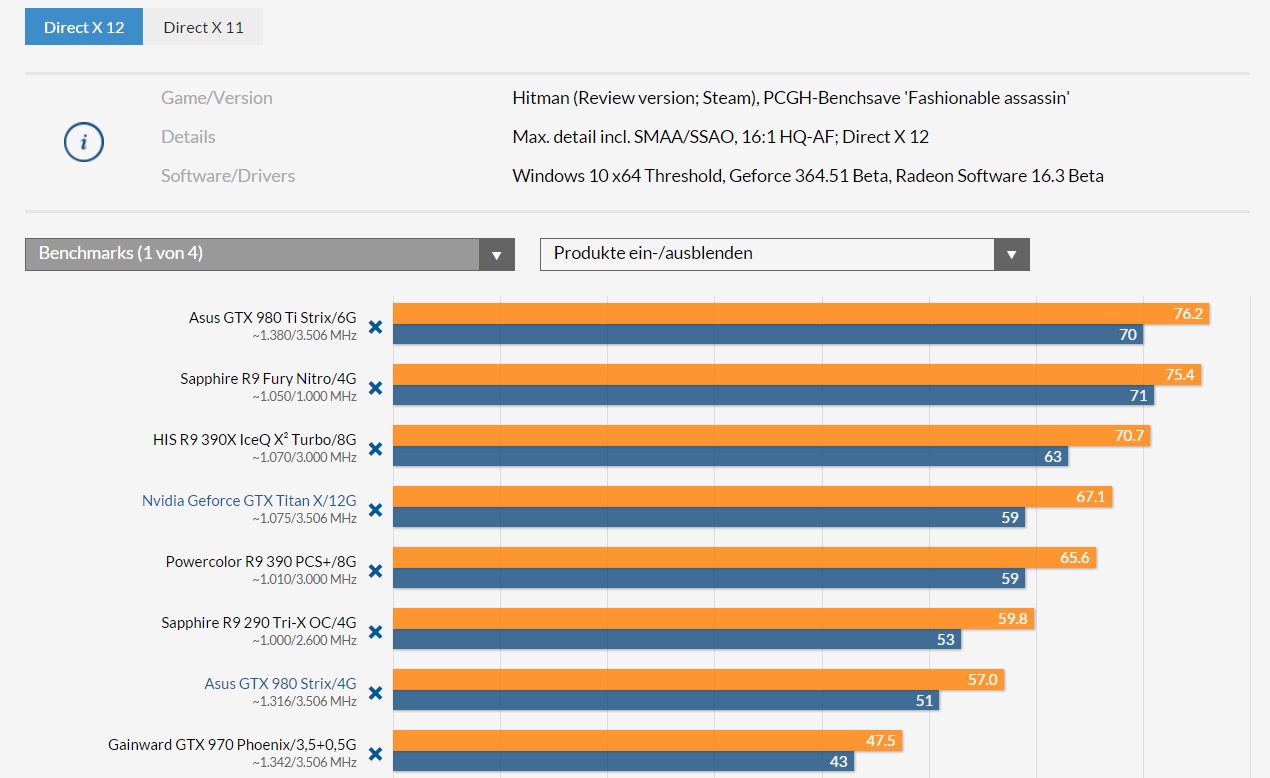Image resolution: width=1270 pixels, height=778 pixels.
Task: Remove Asus GTX 980 Strix/4G via X
Action: tap(375, 692)
